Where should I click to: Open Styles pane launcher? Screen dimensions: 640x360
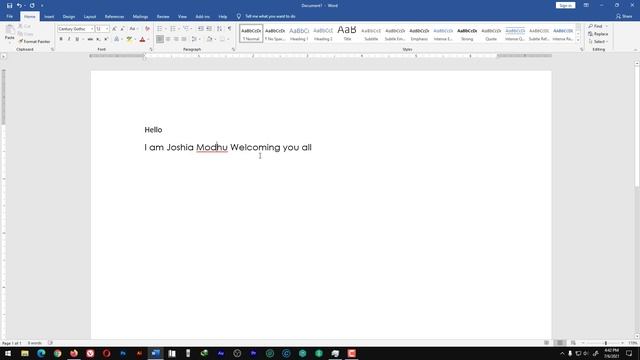click(582, 49)
